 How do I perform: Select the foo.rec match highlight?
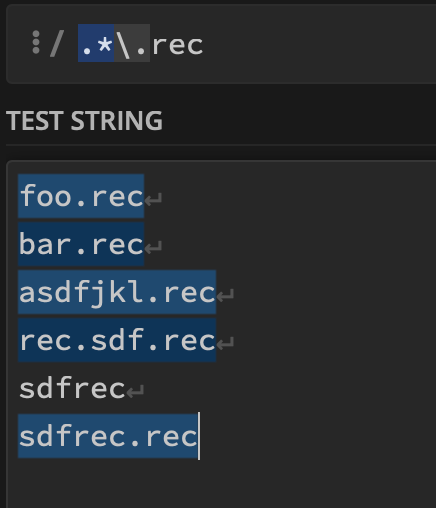81,196
